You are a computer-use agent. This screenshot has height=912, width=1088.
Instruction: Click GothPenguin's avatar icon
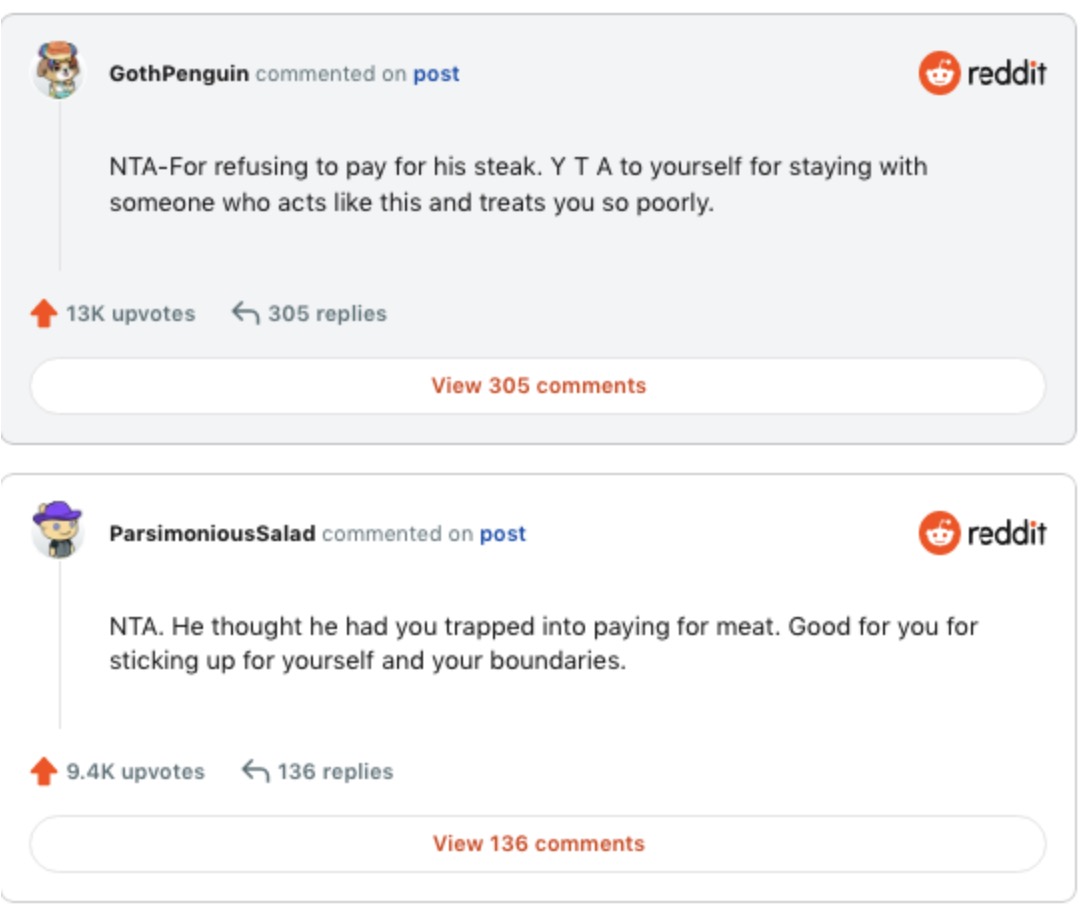click(x=58, y=70)
